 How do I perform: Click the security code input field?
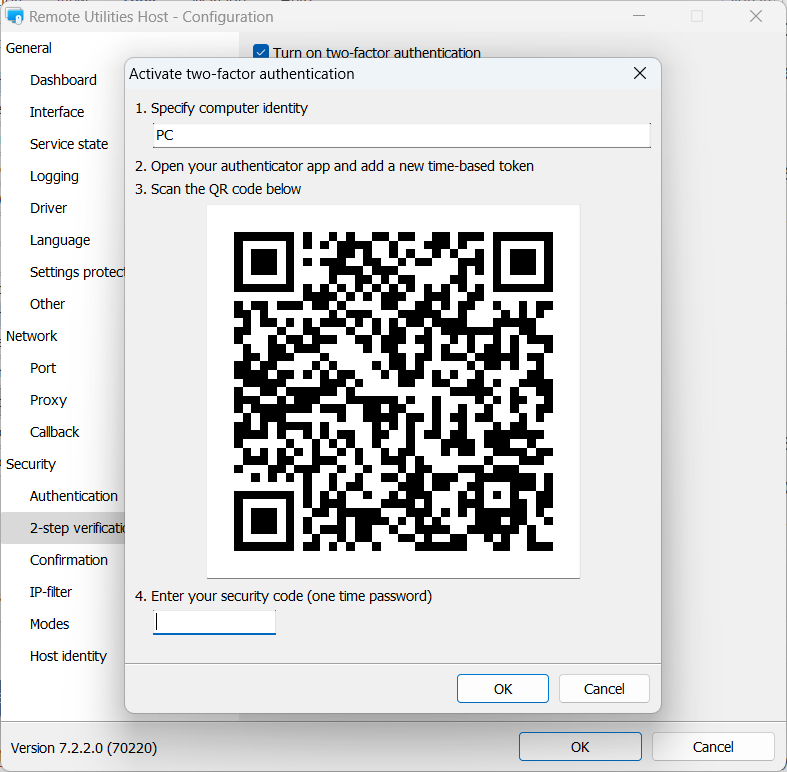pos(214,622)
